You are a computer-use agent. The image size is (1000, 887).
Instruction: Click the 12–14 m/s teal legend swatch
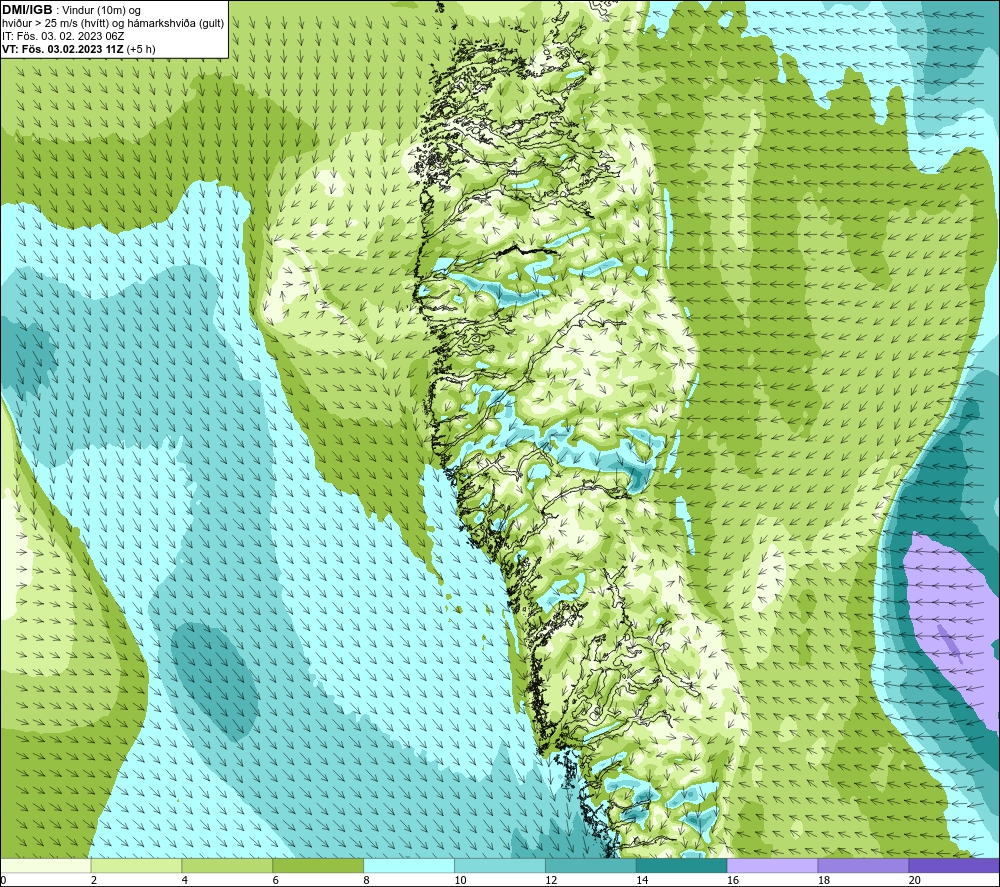[591, 865]
